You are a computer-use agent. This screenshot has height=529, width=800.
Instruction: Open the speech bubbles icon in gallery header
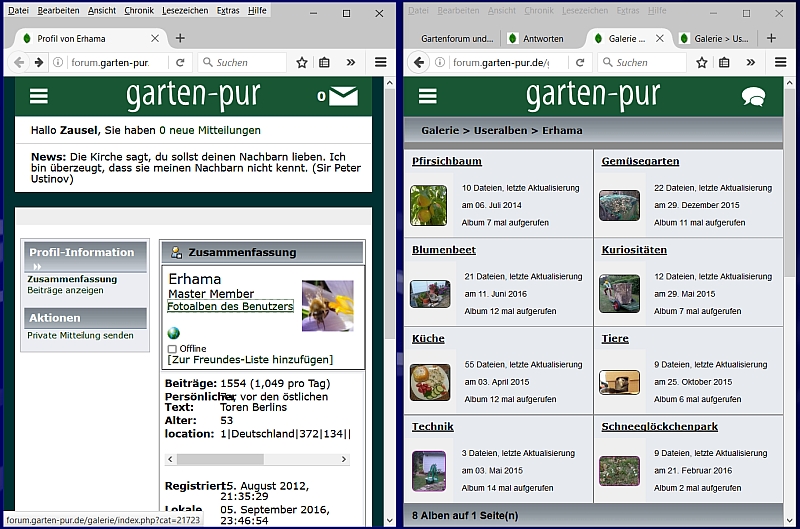click(753, 97)
